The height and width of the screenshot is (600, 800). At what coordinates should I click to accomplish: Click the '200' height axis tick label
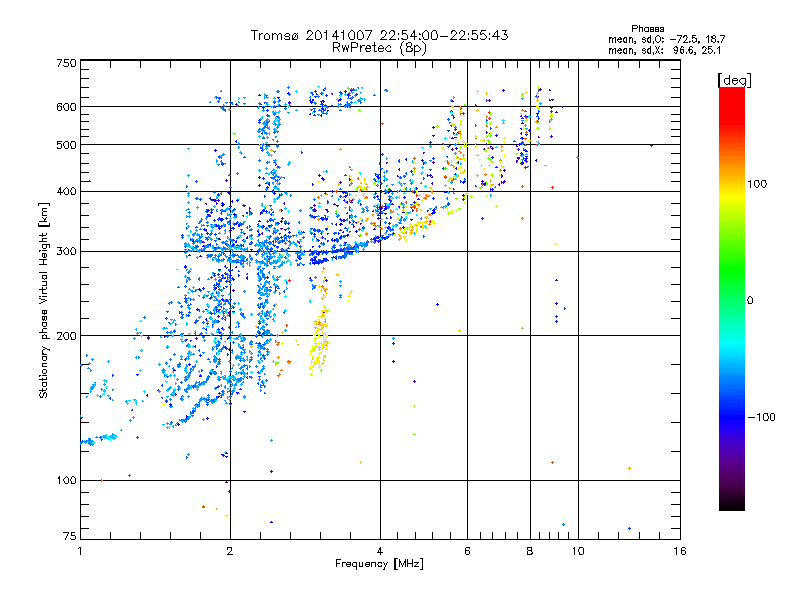pyautogui.click(x=66, y=336)
